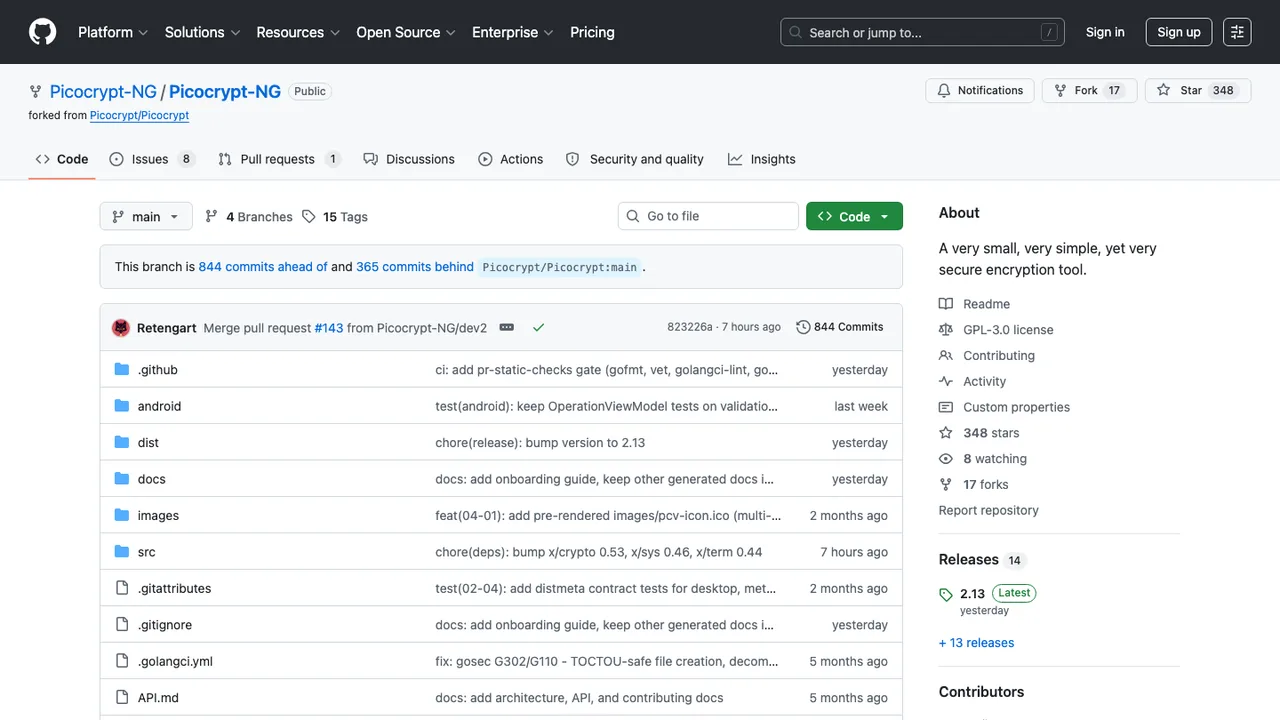Click the tag icon beside release 2.13
Viewport: 1280px width, 720px height.
click(946, 595)
